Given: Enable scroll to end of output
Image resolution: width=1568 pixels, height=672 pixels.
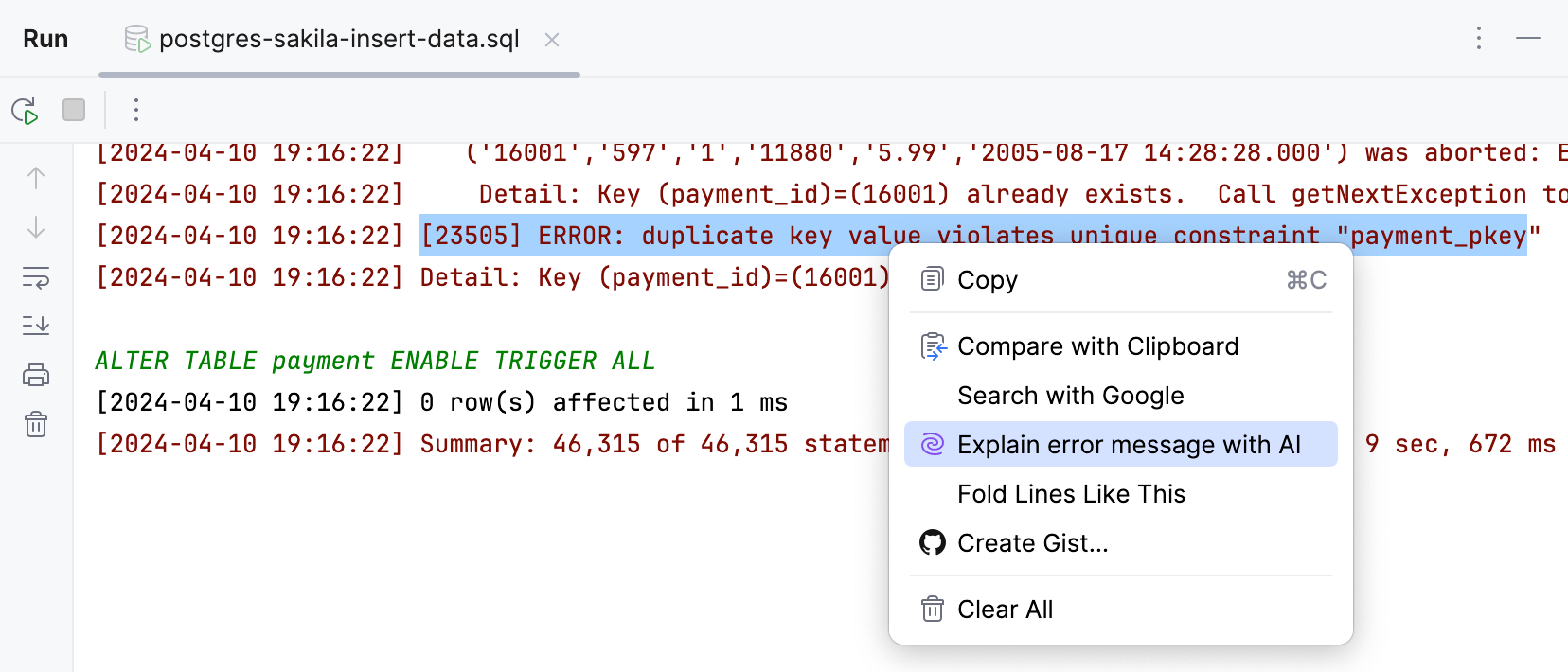Looking at the screenshot, I should [x=35, y=325].
